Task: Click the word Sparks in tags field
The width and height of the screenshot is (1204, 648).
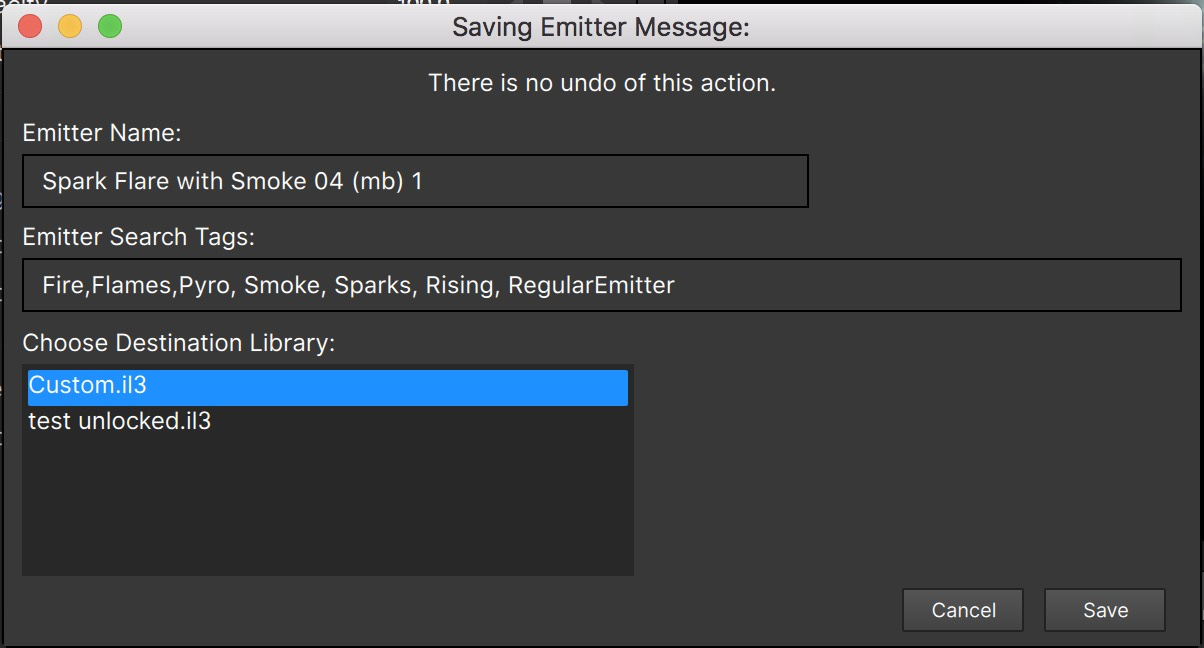Action: click(373, 286)
